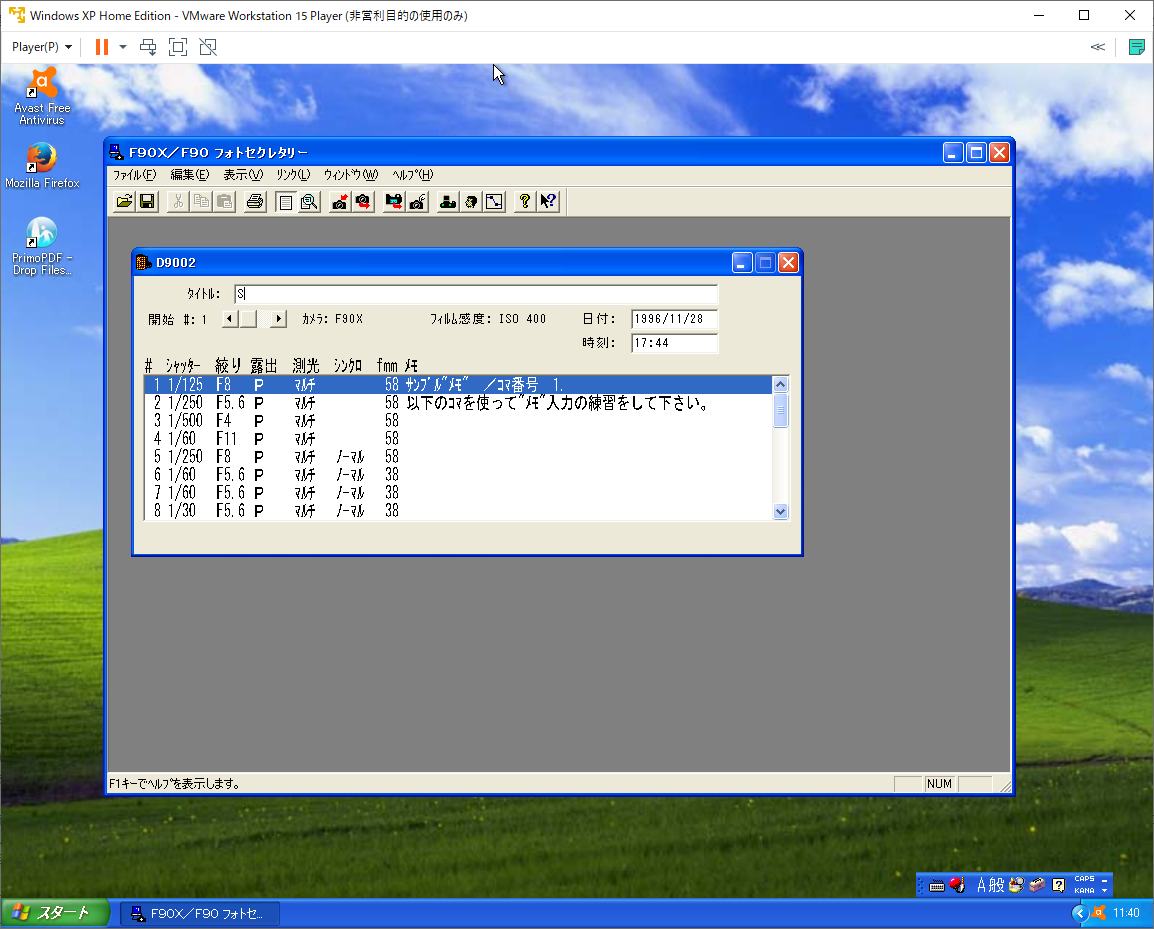The height and width of the screenshot is (929, 1154).
Task: Click the 日付 date field
Action: 674,319
